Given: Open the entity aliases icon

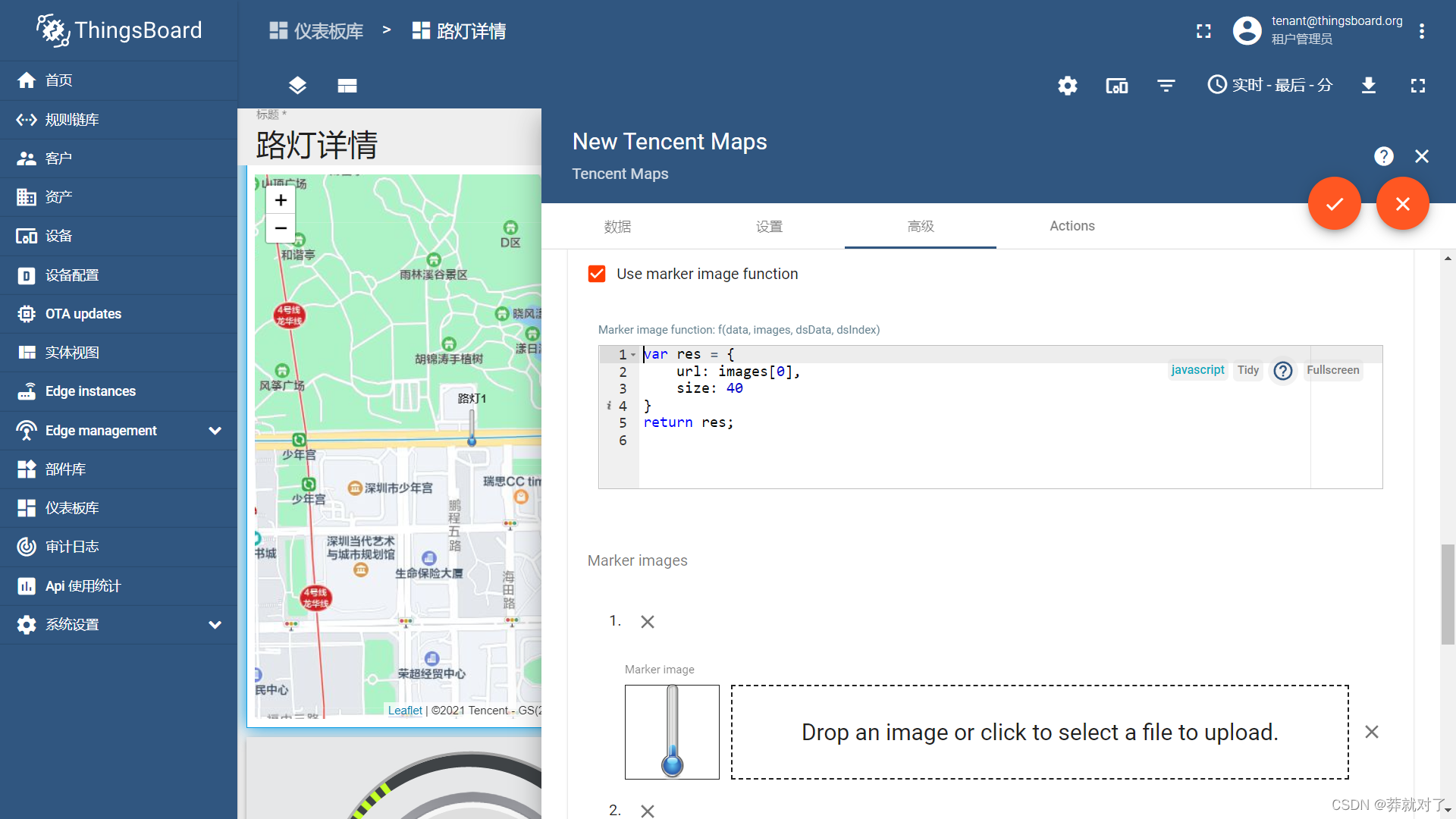Looking at the screenshot, I should click(x=1117, y=86).
